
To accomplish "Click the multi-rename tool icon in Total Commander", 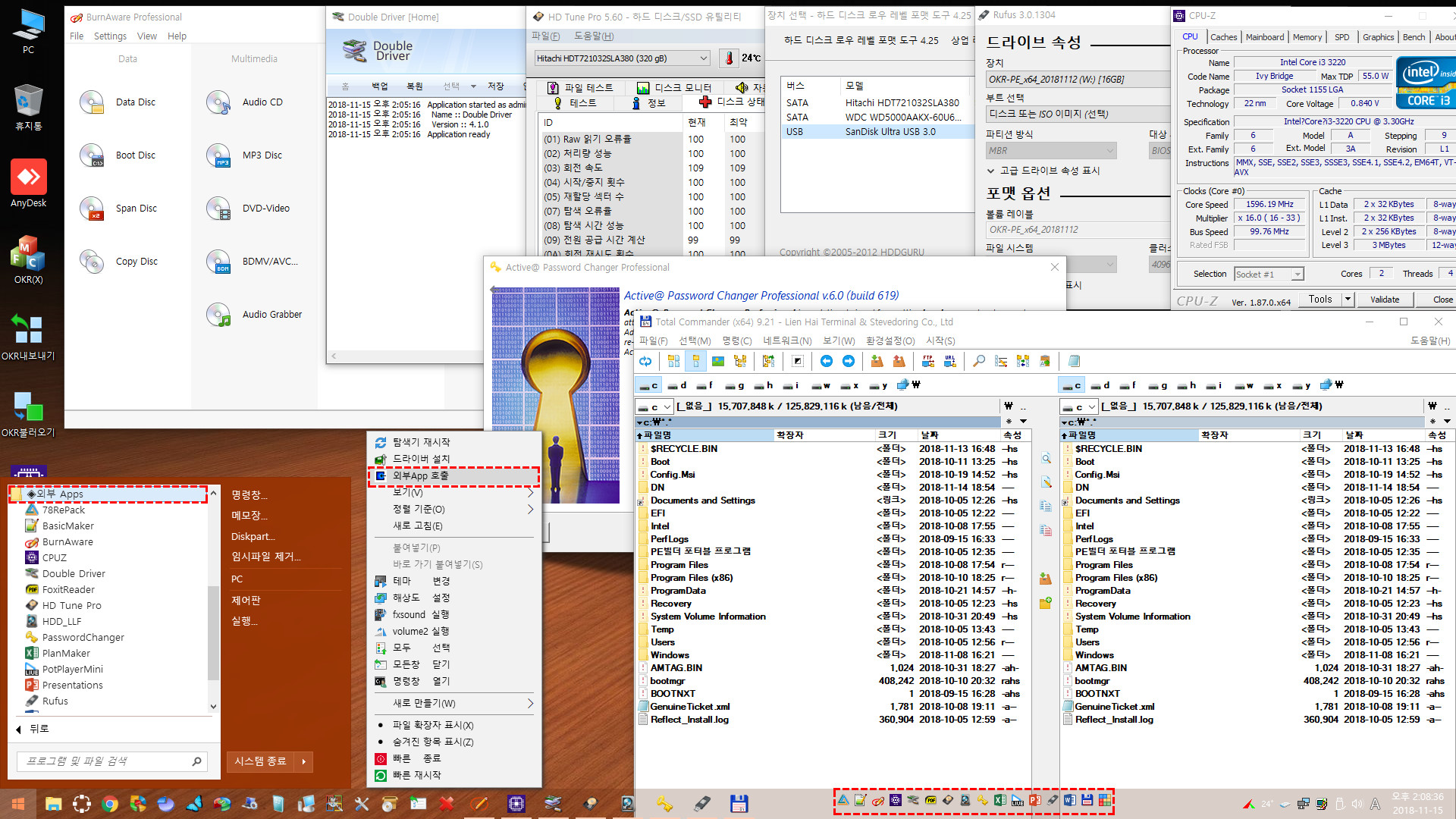I will pyautogui.click(x=1001, y=361).
